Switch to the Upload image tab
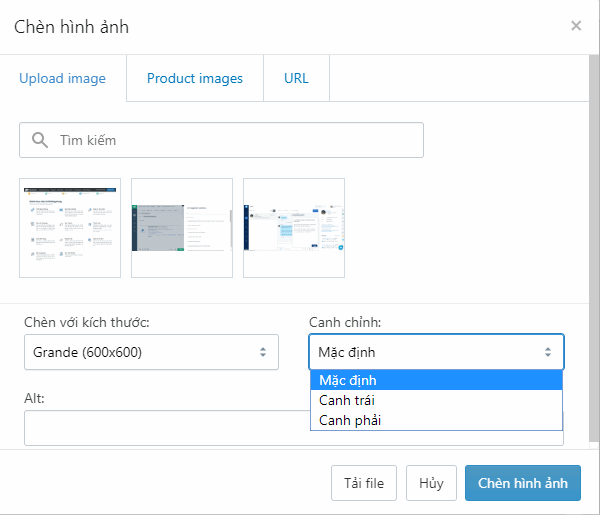This screenshot has height=515, width=600. (62, 79)
